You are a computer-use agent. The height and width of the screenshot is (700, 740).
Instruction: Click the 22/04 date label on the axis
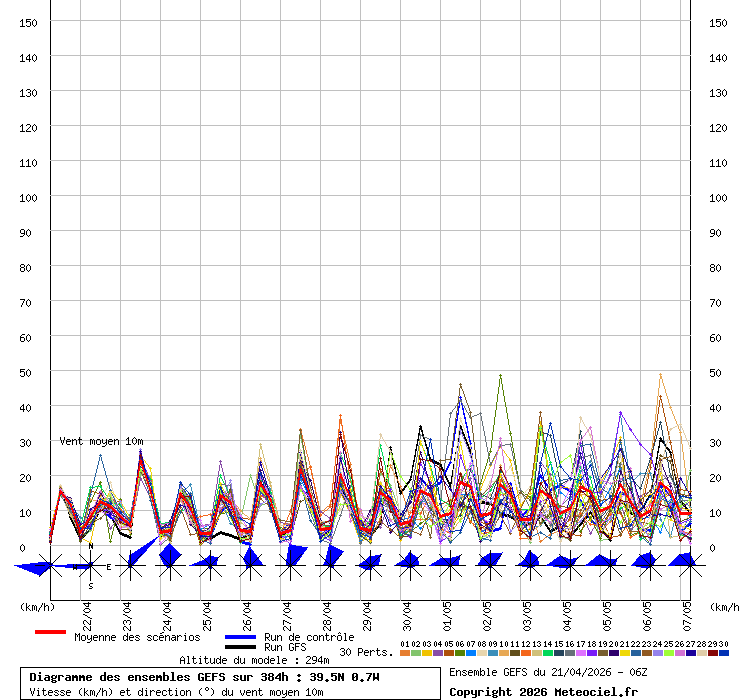click(87, 611)
